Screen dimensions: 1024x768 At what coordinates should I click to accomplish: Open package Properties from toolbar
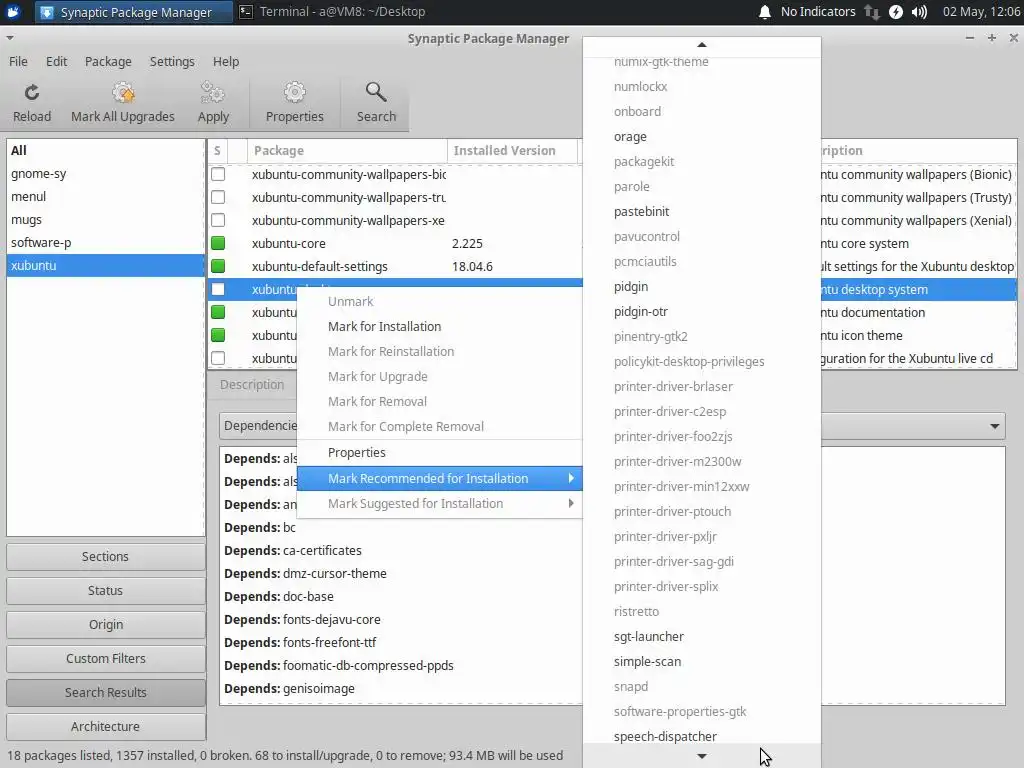[x=295, y=103]
